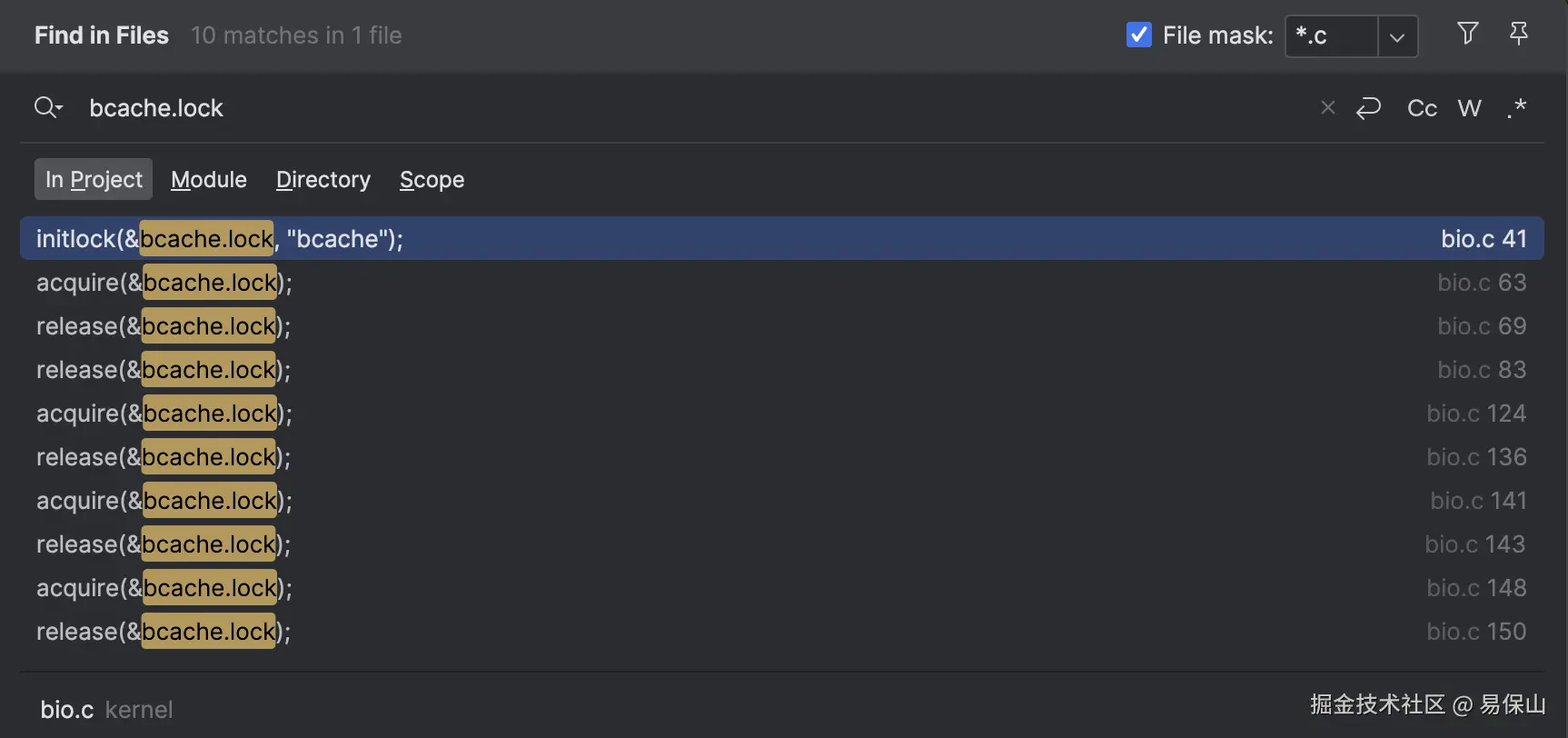Toggle Match Case (Cc) option
Screen dimensions: 1568x738
click(x=1422, y=108)
